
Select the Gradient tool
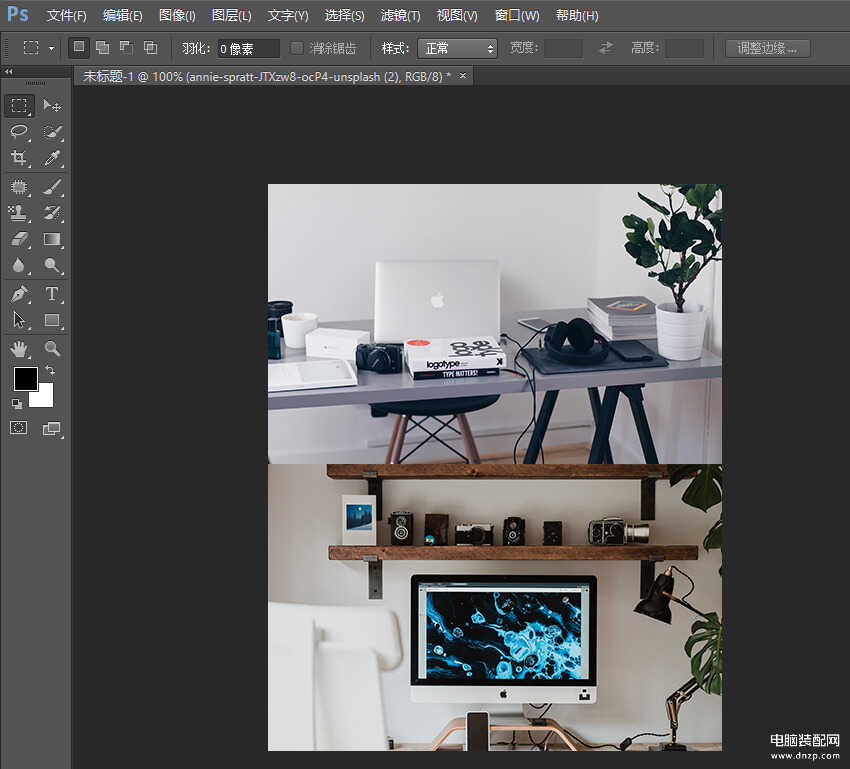click(52, 239)
